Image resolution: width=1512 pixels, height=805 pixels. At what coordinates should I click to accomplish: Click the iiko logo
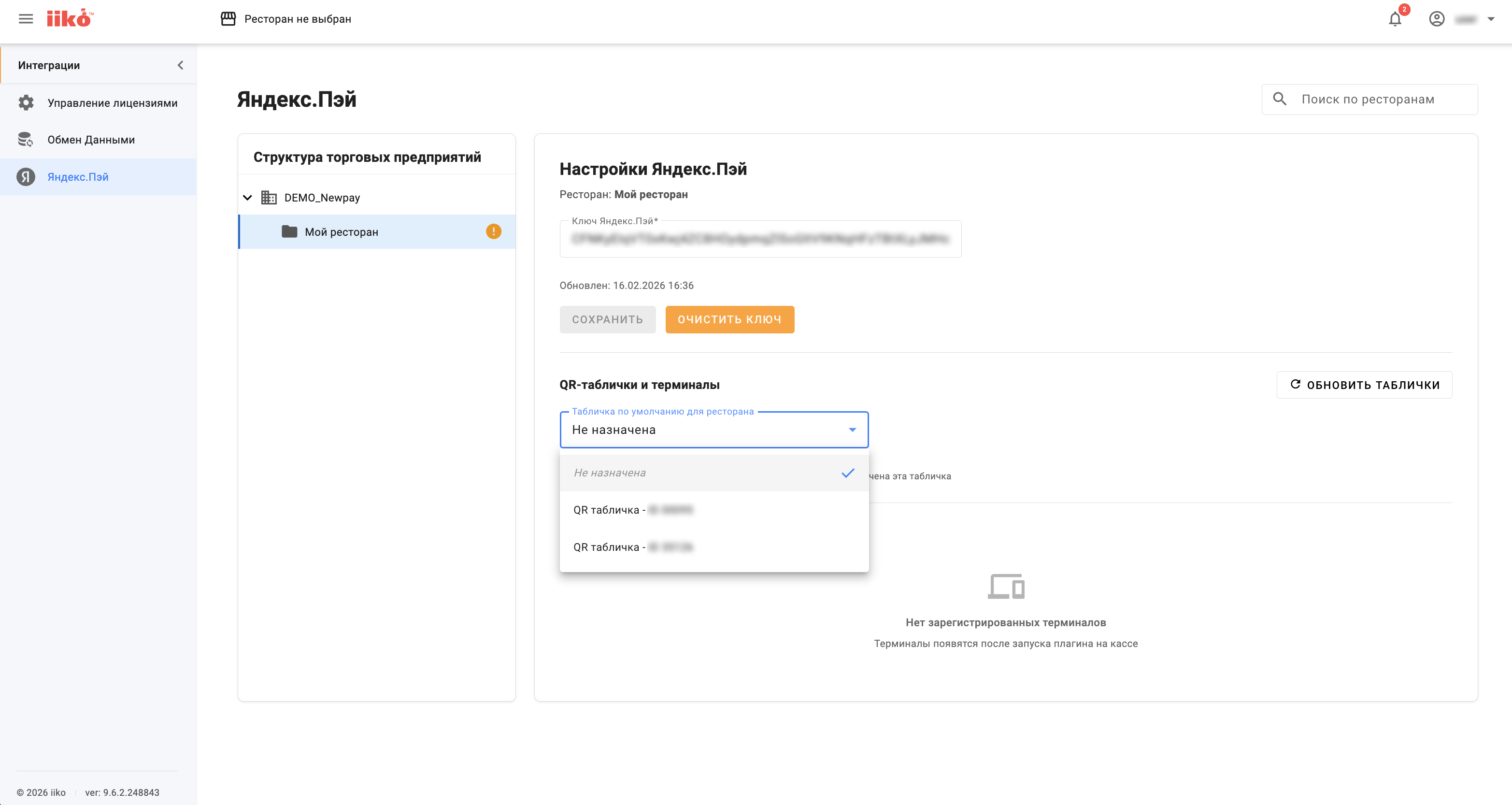click(70, 18)
